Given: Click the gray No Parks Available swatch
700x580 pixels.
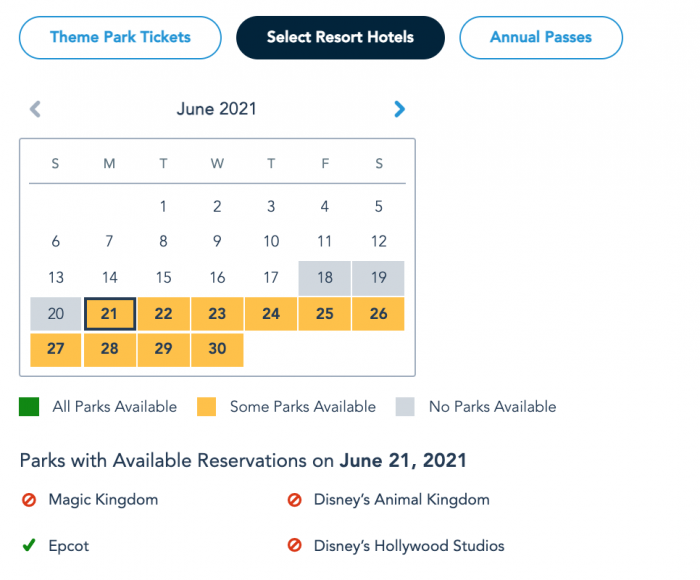Looking at the screenshot, I should (404, 407).
